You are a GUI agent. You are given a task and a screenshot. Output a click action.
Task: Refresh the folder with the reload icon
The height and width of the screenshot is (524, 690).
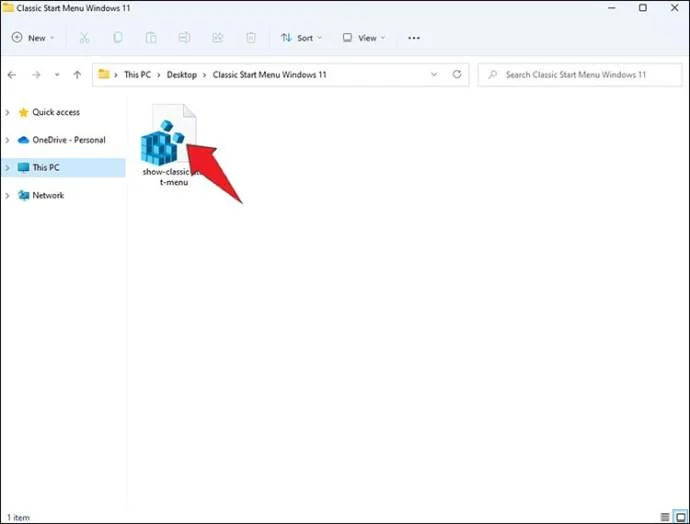click(457, 74)
